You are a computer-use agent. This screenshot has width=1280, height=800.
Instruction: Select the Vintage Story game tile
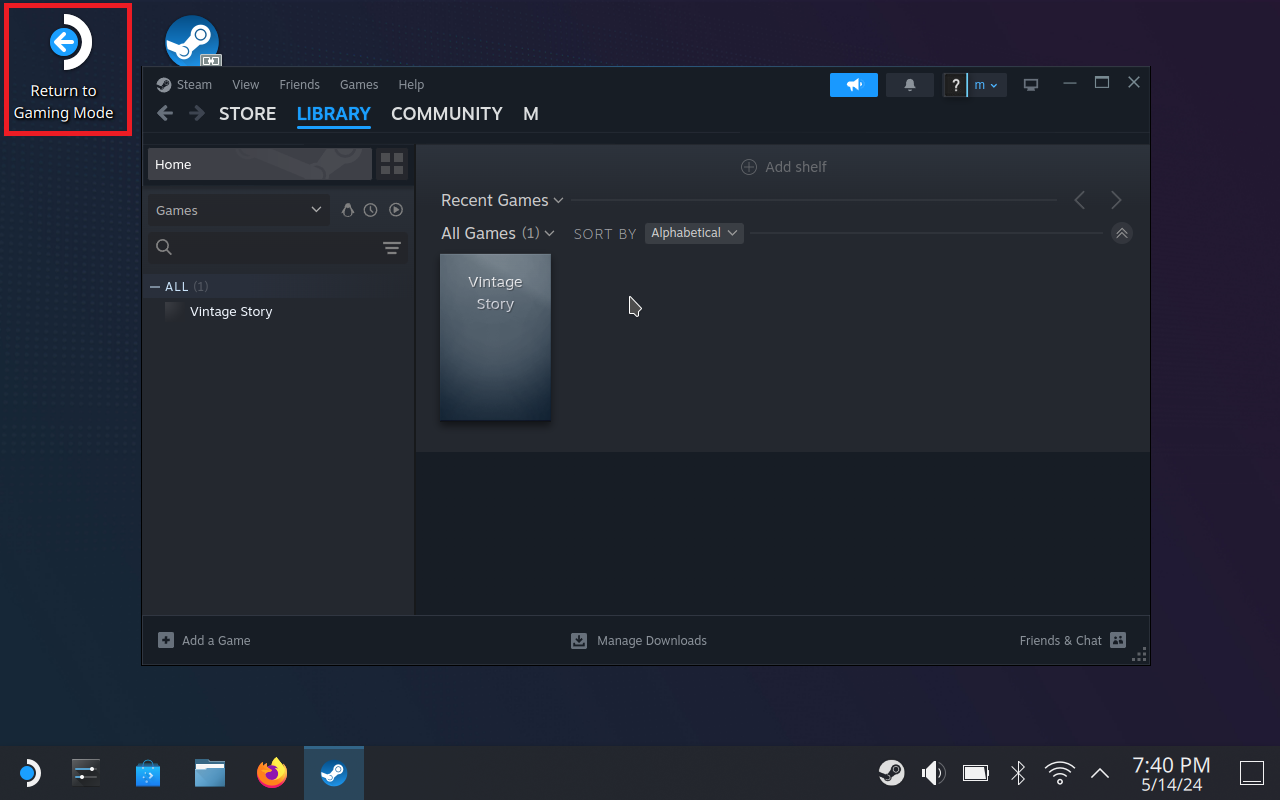(x=495, y=337)
